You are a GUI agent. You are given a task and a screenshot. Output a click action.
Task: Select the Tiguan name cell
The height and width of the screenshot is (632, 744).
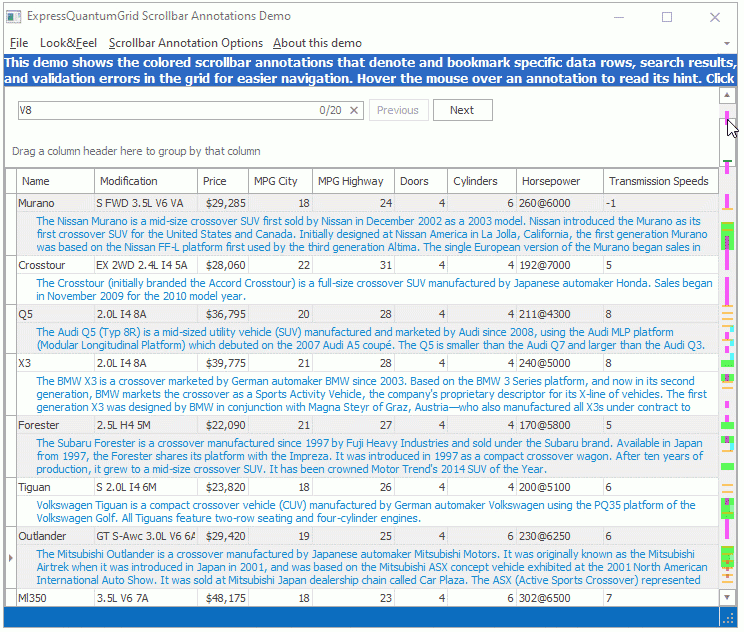pyautogui.click(x=56, y=487)
